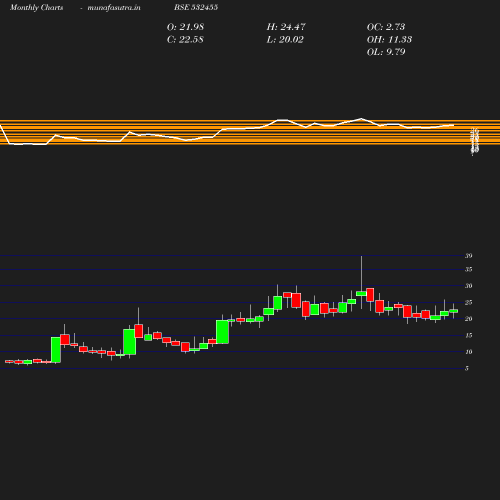Image resolution: width=500 pixels, height=500 pixels.
Task: Click the 'OH: 11.33' reading
Action: (389, 40)
